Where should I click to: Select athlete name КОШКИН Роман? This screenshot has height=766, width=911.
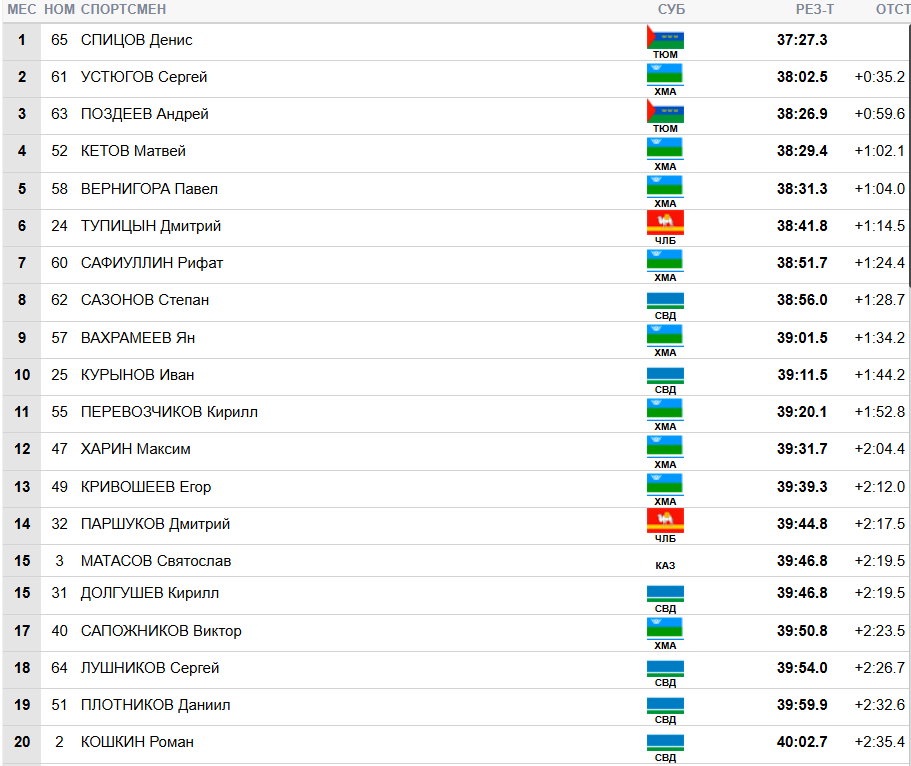tap(137, 742)
